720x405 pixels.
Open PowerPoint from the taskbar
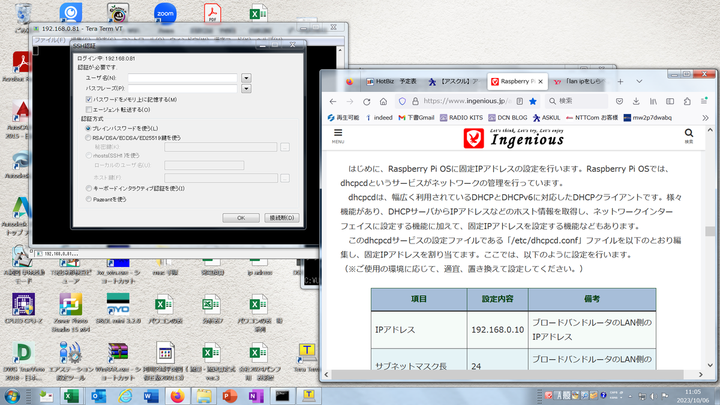point(230,396)
